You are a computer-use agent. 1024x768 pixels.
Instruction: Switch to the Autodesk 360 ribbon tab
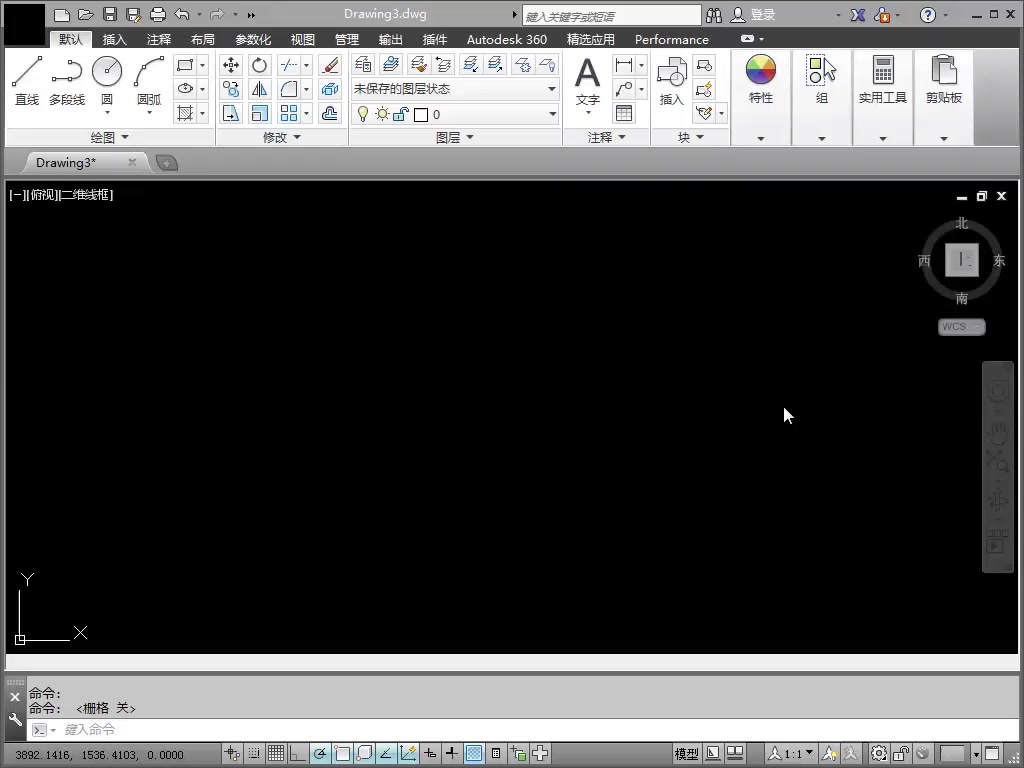507,39
